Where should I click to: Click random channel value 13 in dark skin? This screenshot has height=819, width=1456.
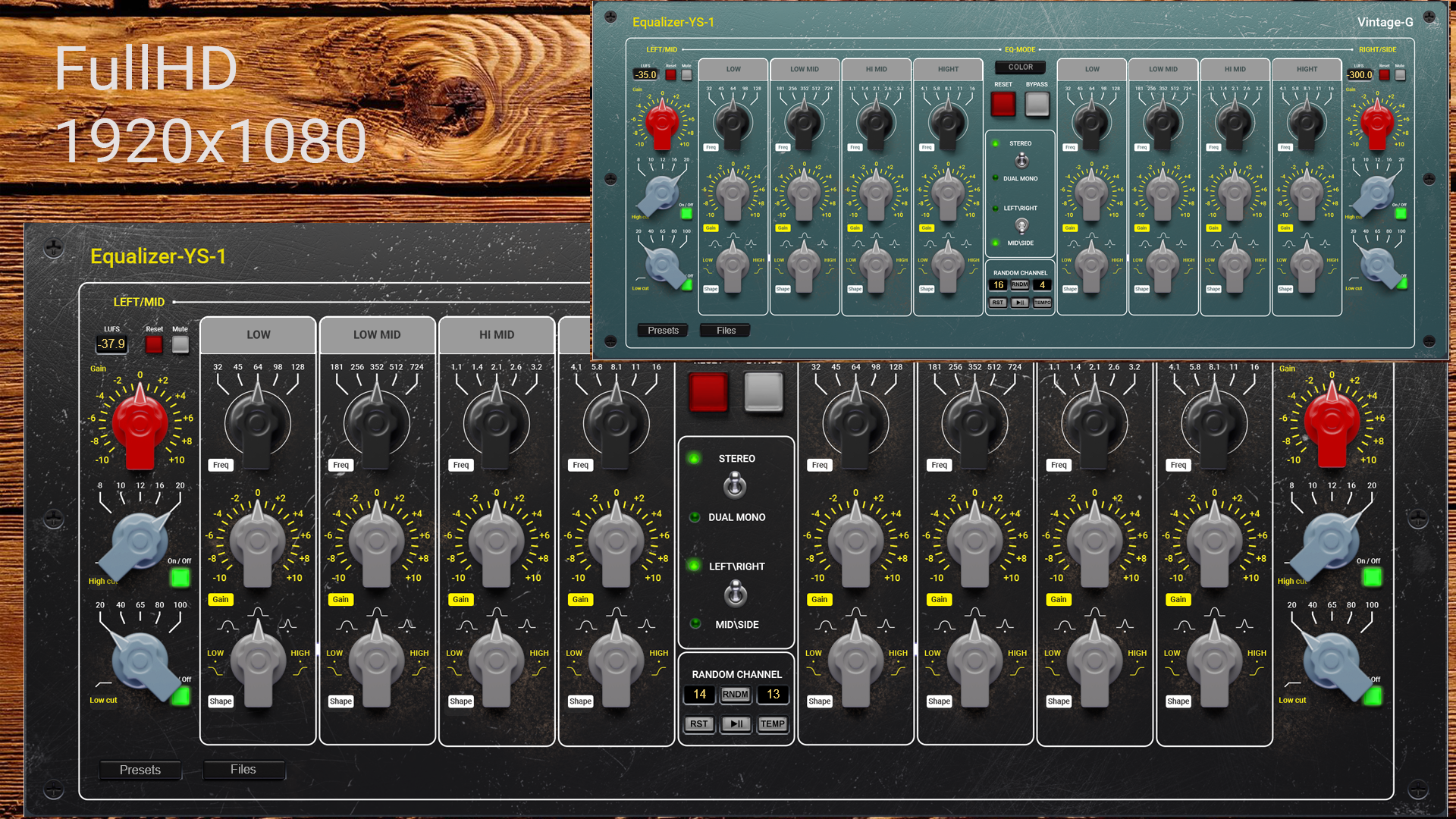(x=773, y=695)
